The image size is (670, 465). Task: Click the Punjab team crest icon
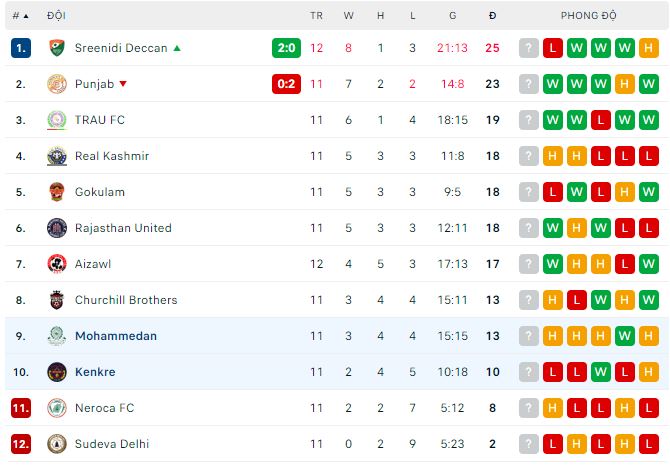pyautogui.click(x=57, y=84)
